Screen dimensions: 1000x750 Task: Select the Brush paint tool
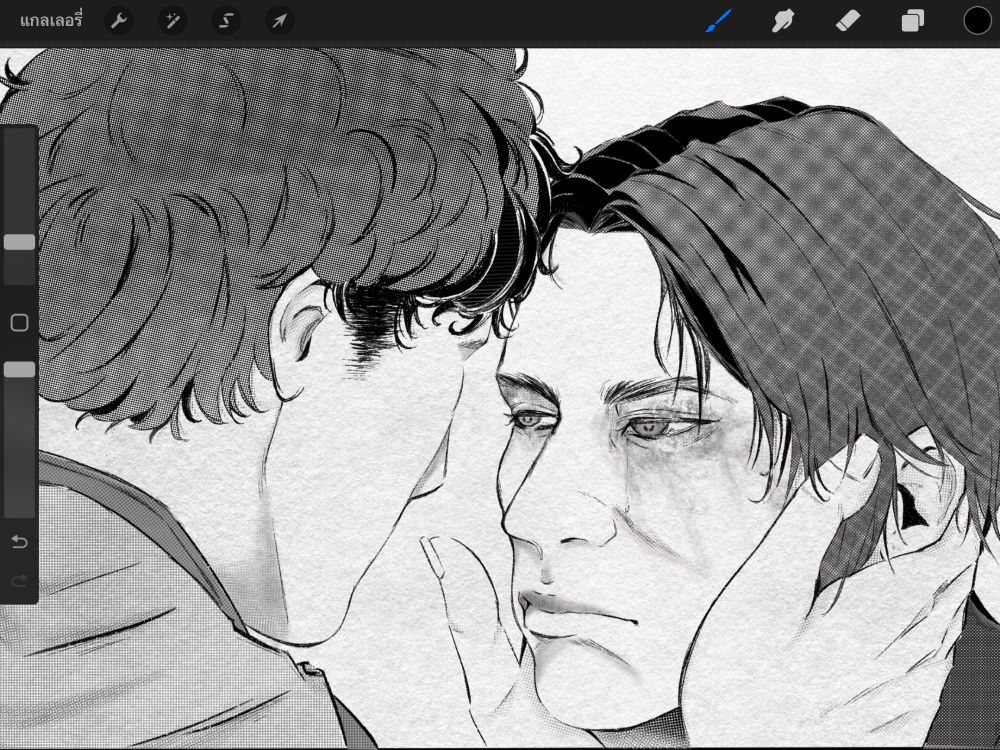click(719, 21)
